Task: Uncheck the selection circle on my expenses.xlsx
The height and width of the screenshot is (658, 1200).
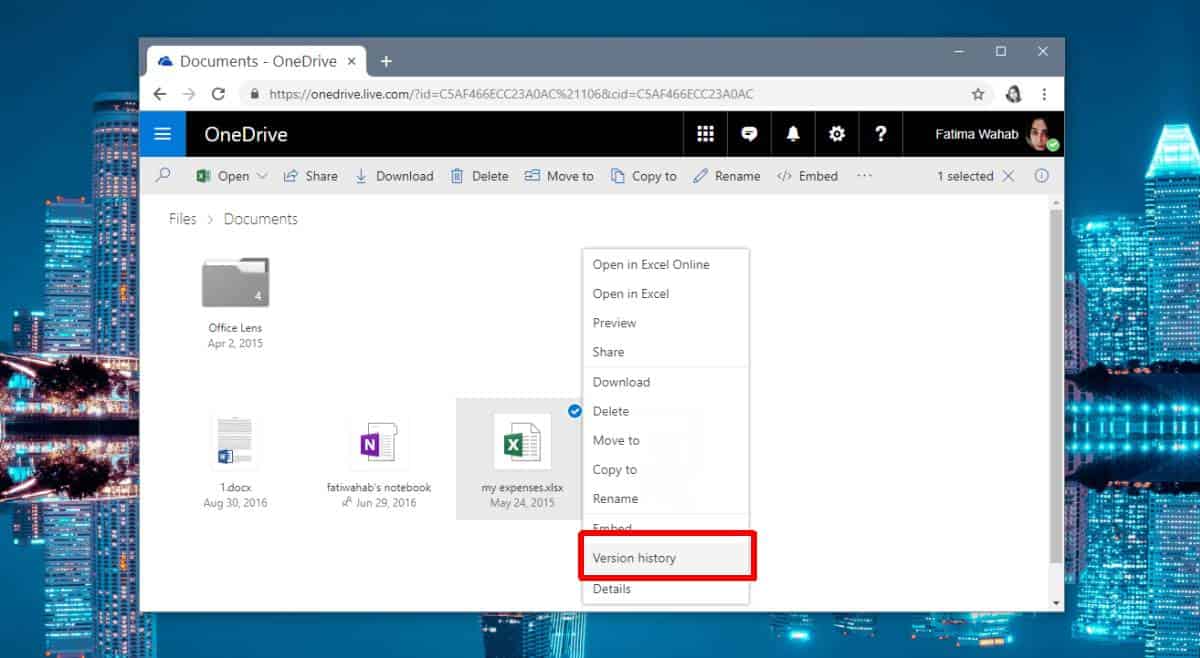Action: click(574, 410)
